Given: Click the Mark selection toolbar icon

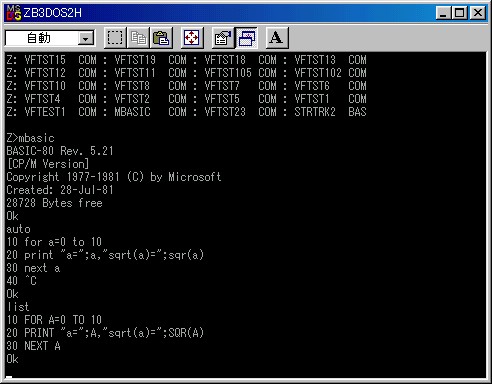Looking at the screenshot, I should (115, 38).
